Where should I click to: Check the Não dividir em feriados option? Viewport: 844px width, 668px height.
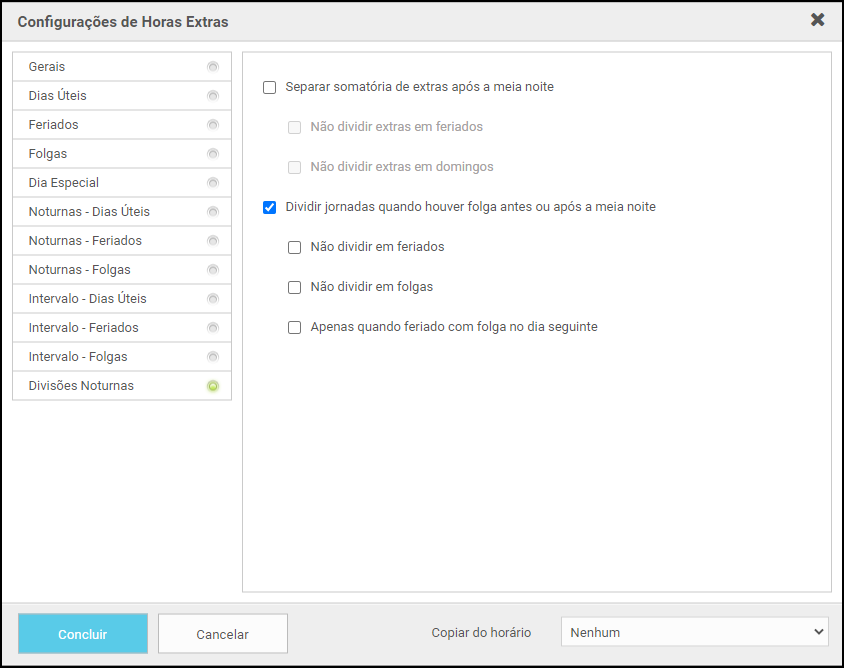pyautogui.click(x=294, y=247)
